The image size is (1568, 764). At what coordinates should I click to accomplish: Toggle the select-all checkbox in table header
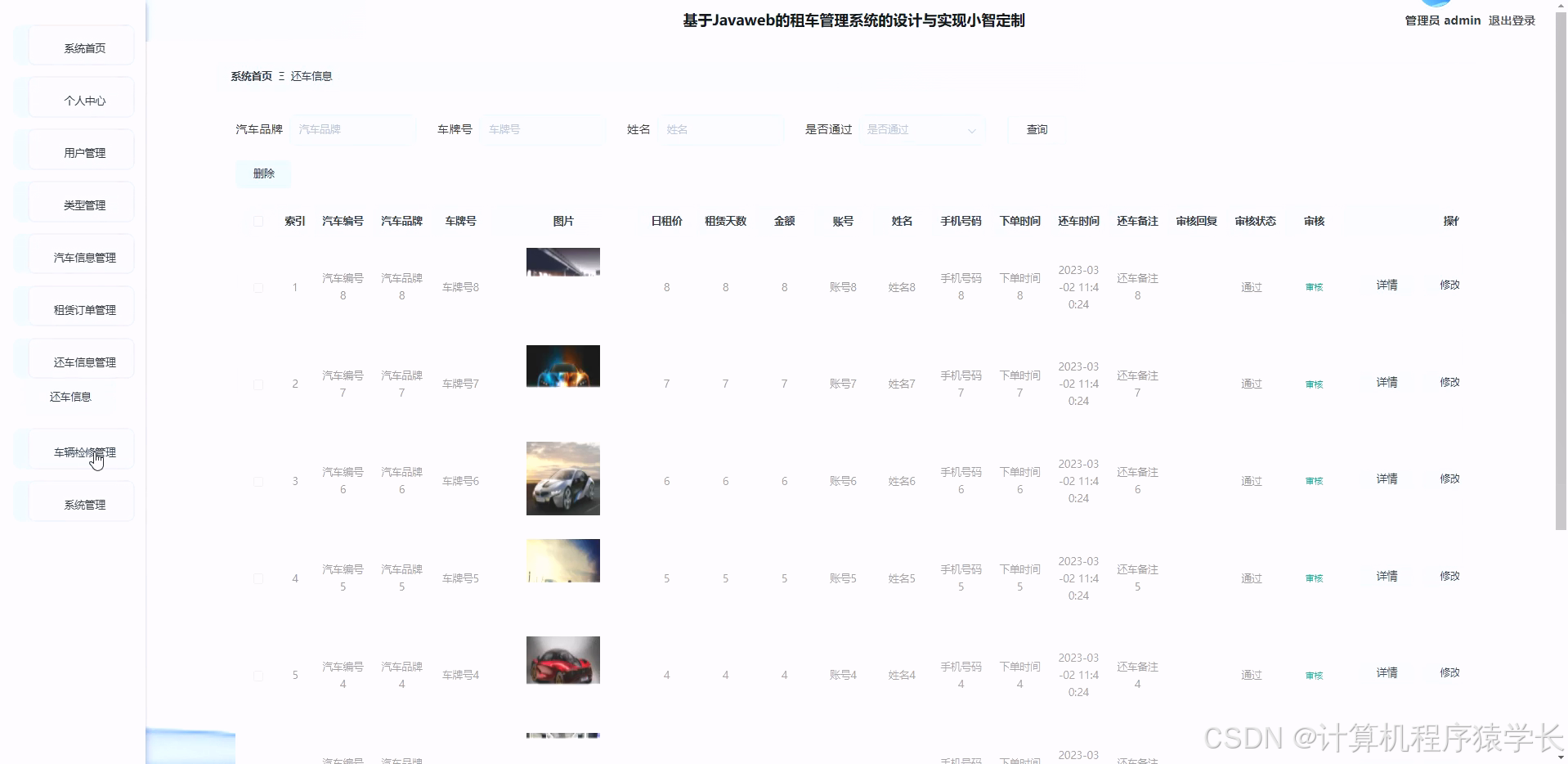258,221
